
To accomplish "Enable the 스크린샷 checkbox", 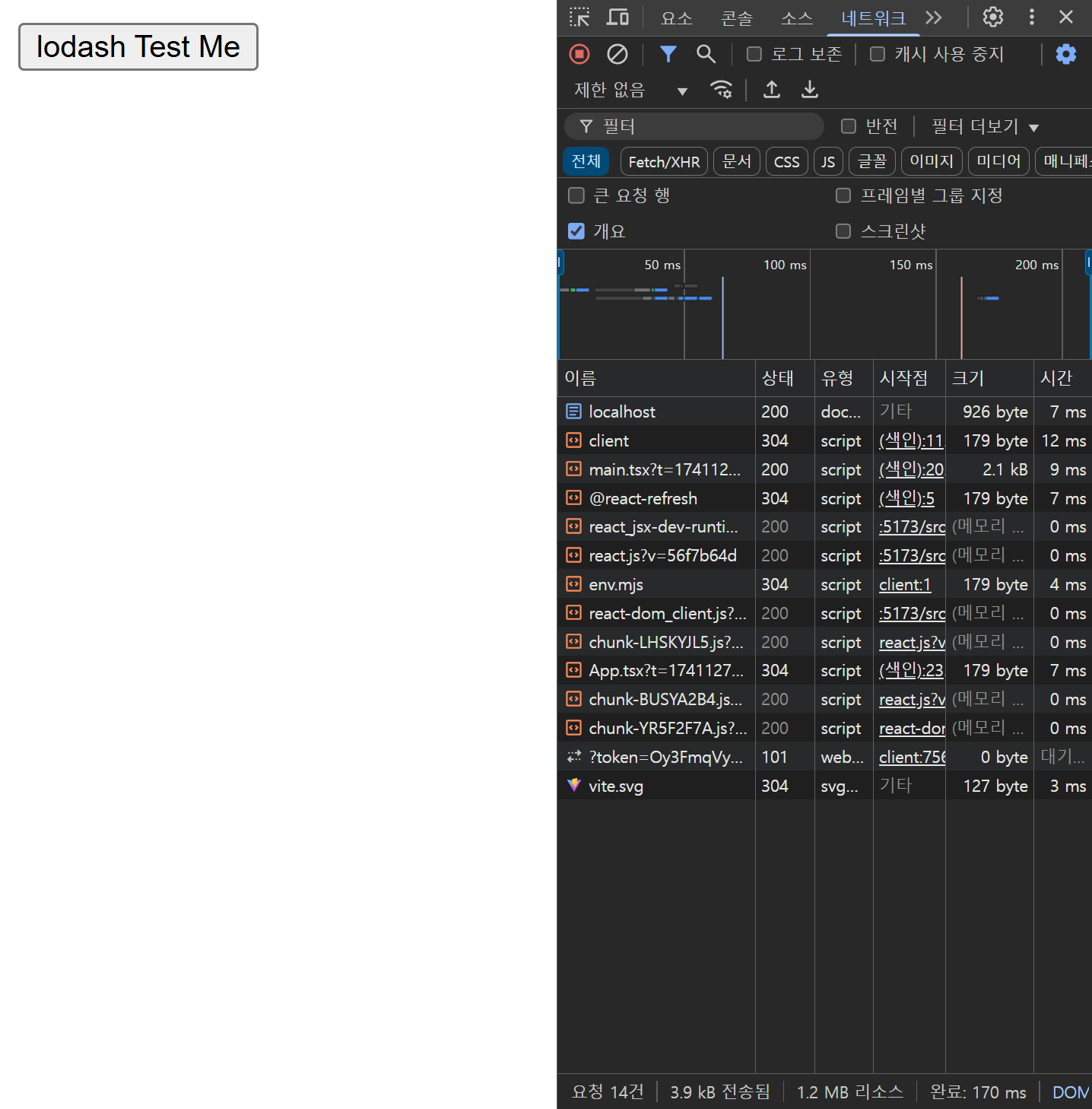I will pyautogui.click(x=843, y=231).
